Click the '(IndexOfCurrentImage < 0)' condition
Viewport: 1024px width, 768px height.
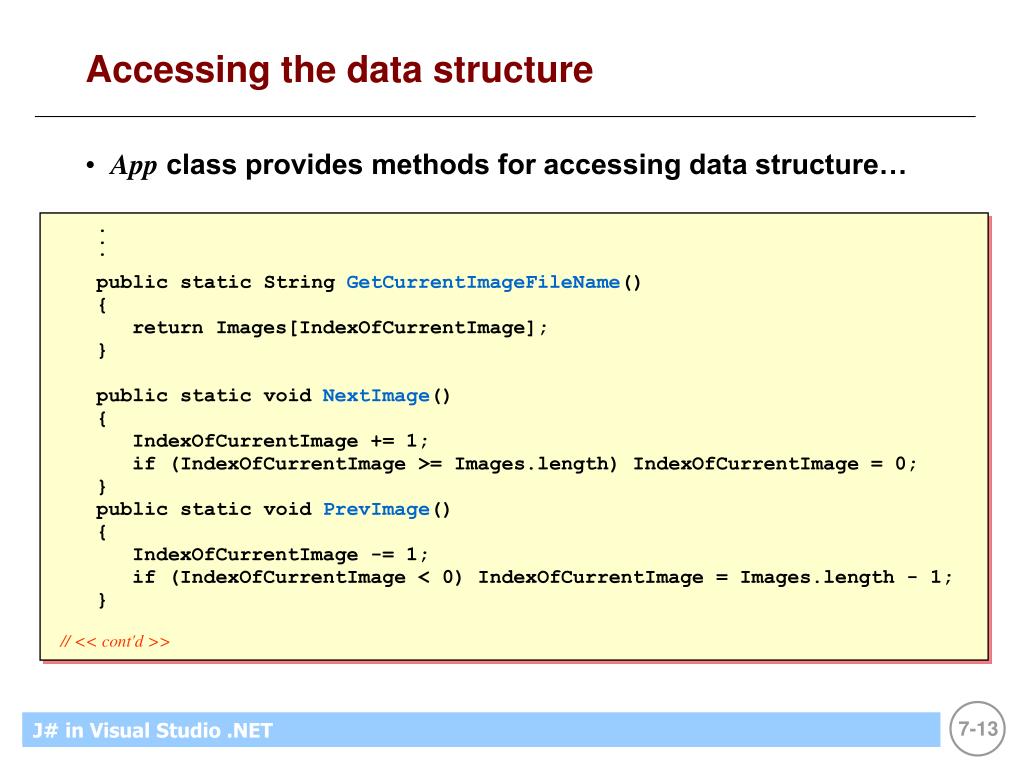point(316,577)
